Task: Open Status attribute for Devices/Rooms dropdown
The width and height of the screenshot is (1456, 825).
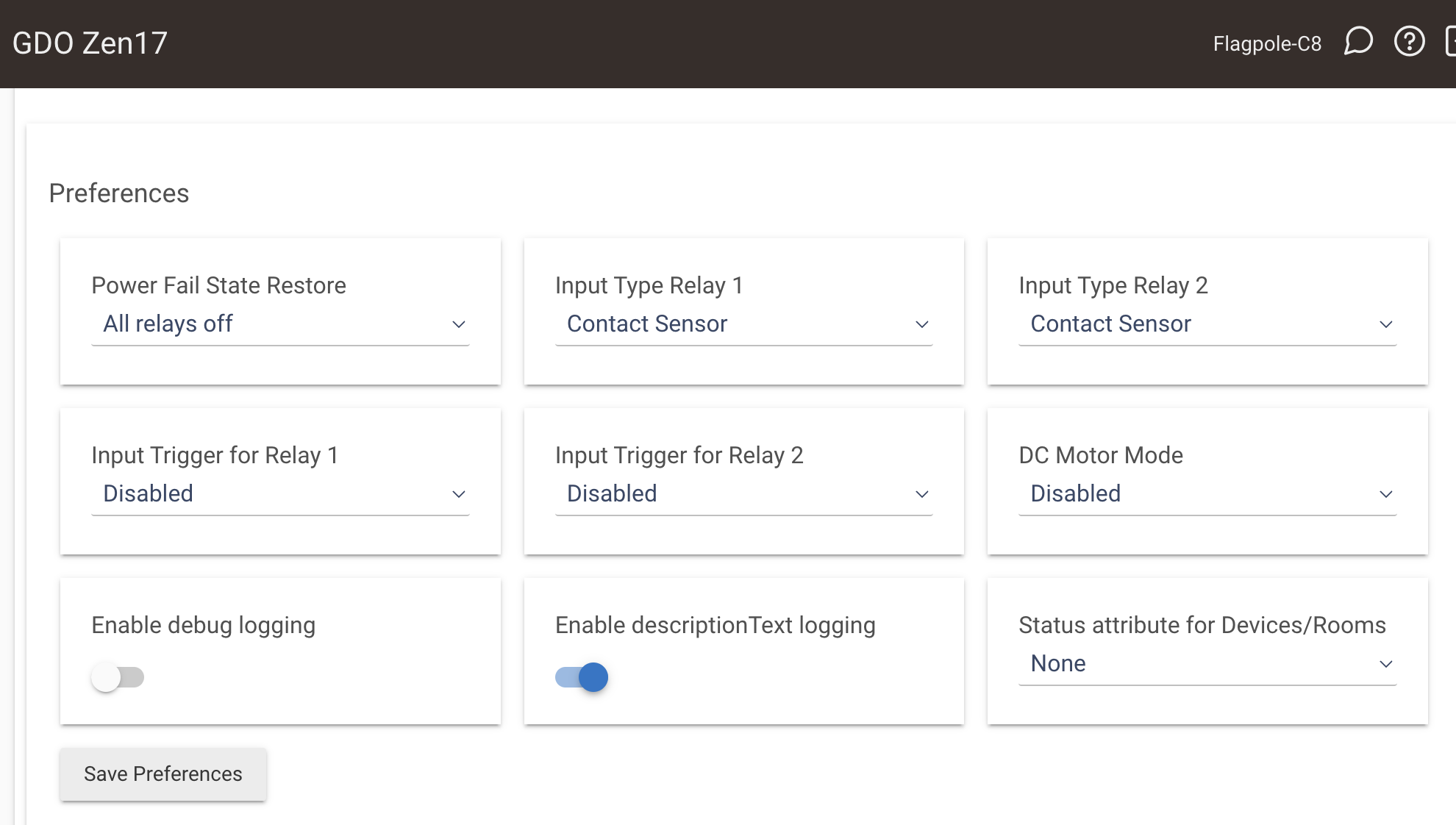Action: 1206,664
